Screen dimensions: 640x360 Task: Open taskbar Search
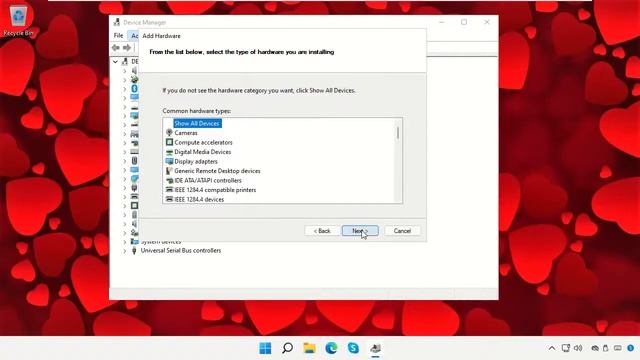click(x=287, y=348)
